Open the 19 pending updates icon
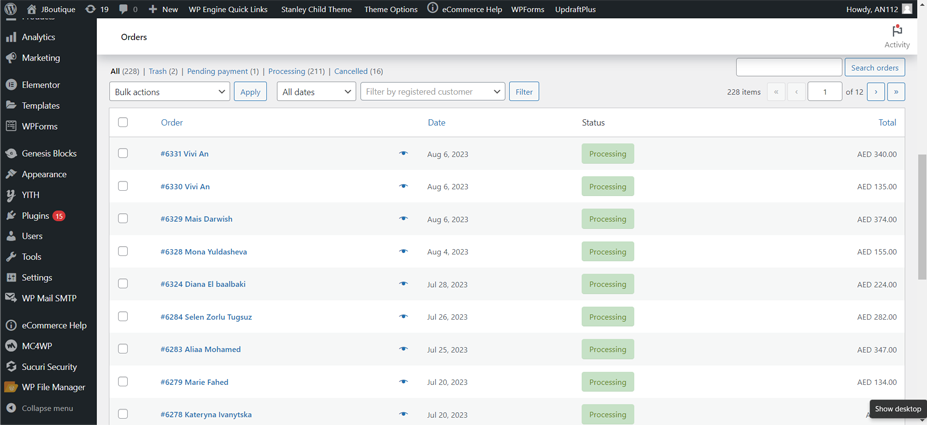 [x=89, y=9]
